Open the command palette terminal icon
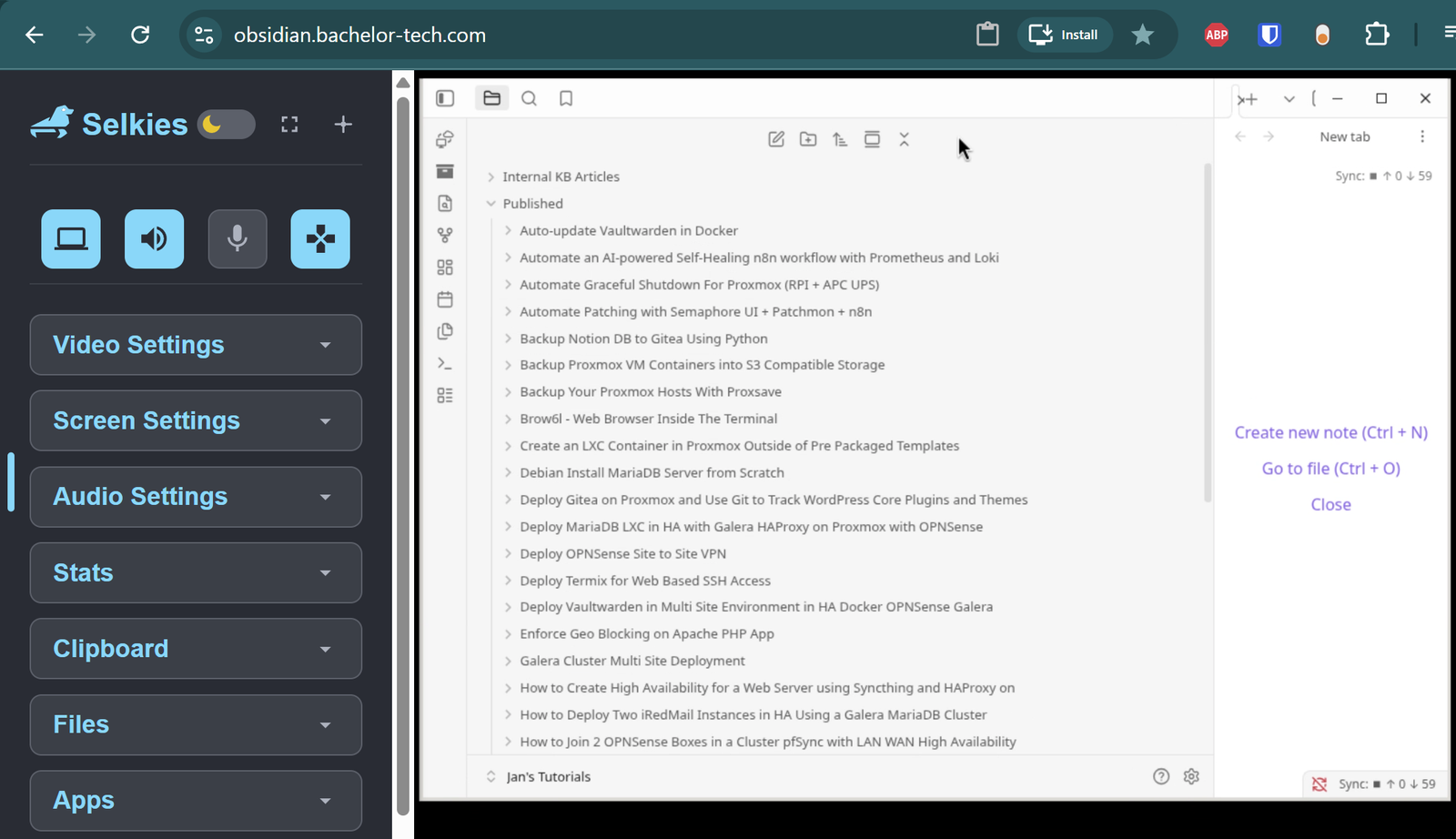 445,363
